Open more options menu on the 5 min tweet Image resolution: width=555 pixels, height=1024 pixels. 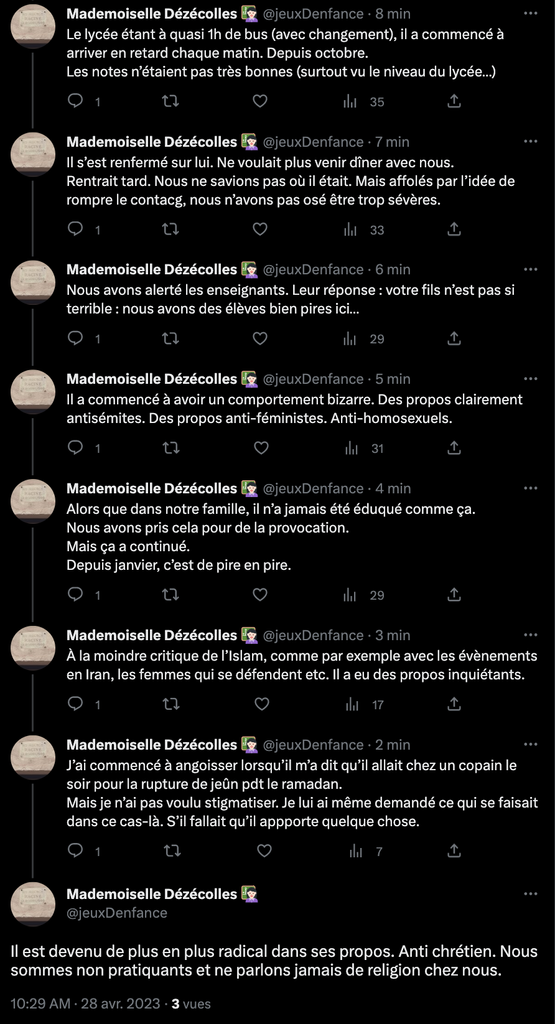coord(531,379)
